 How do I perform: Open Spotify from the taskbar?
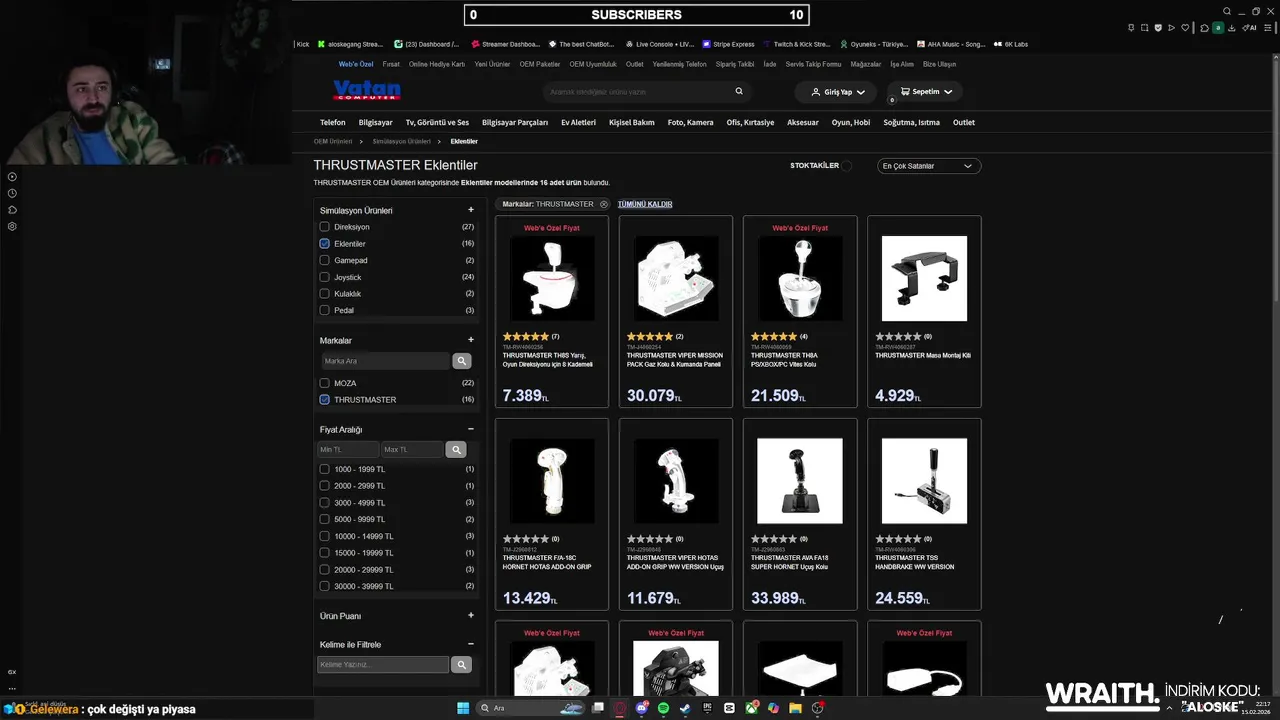click(x=664, y=708)
